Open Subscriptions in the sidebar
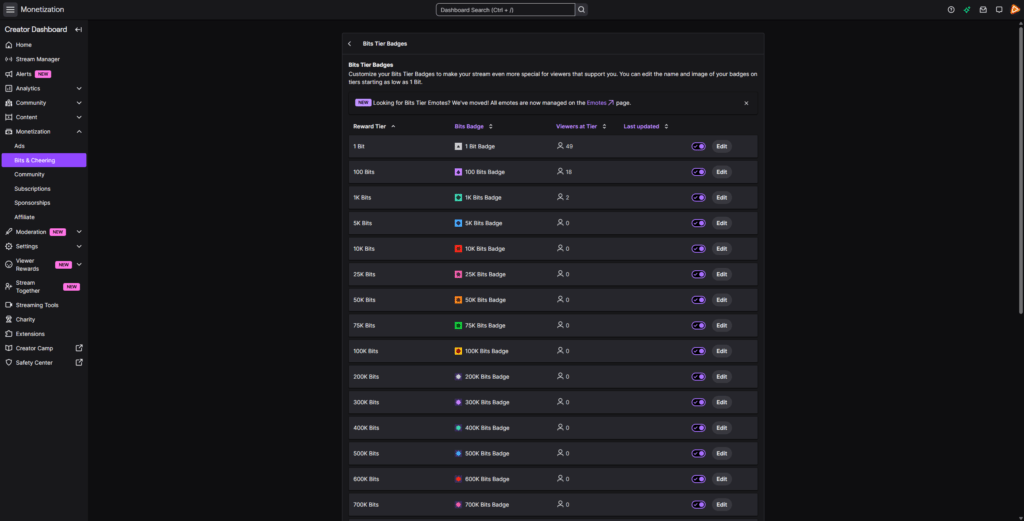Image resolution: width=1024 pixels, height=521 pixels. (x=32, y=188)
